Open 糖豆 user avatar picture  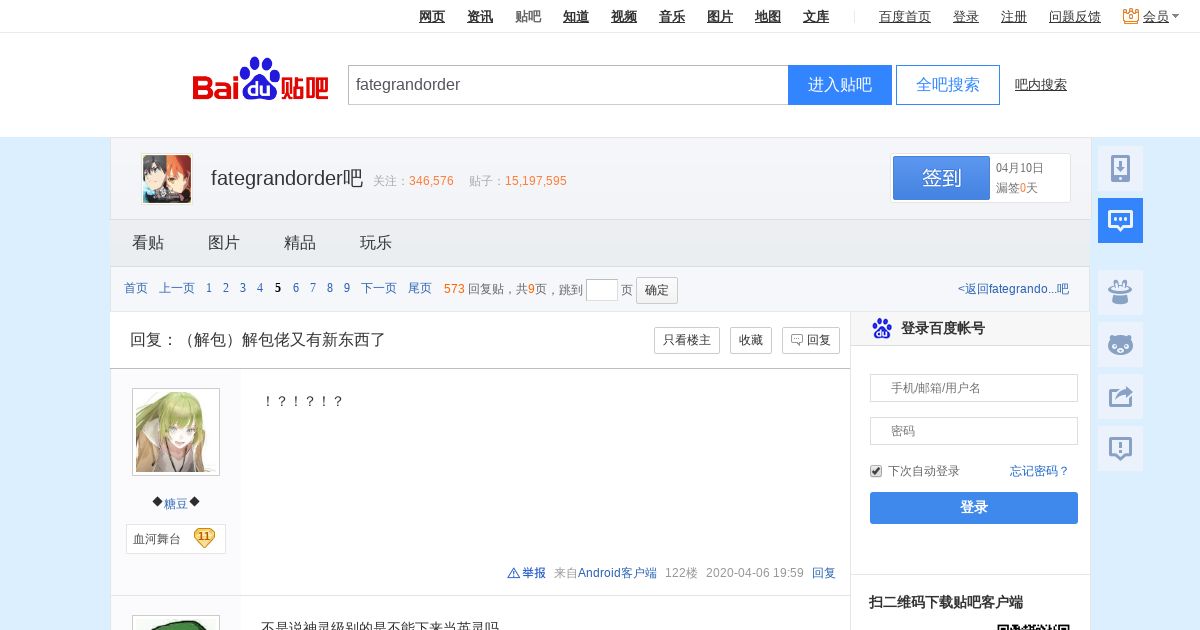click(x=176, y=432)
